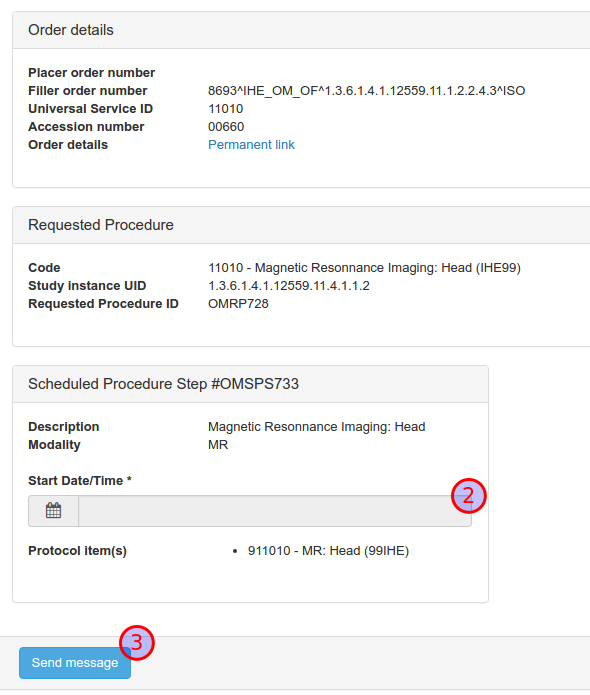The image size is (590, 695).
Task: Click the Description value in scheduled step
Action: [x=316, y=427]
